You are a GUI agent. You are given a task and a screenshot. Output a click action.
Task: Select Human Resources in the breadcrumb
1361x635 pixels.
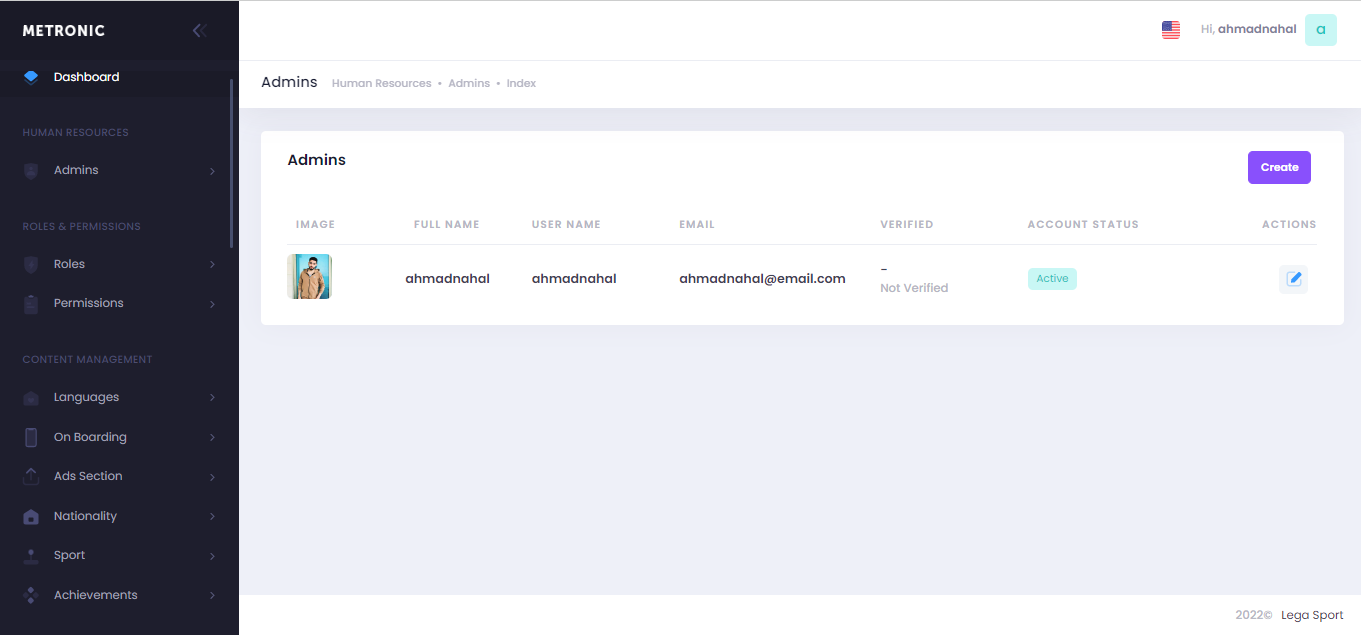pos(381,84)
